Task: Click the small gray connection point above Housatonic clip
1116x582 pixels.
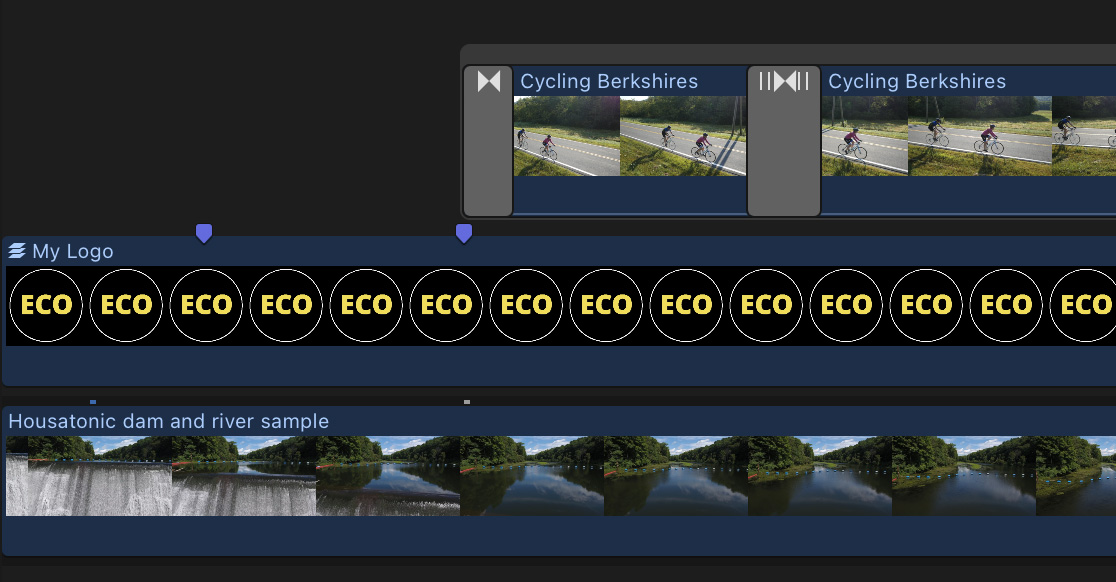Action: (x=467, y=402)
